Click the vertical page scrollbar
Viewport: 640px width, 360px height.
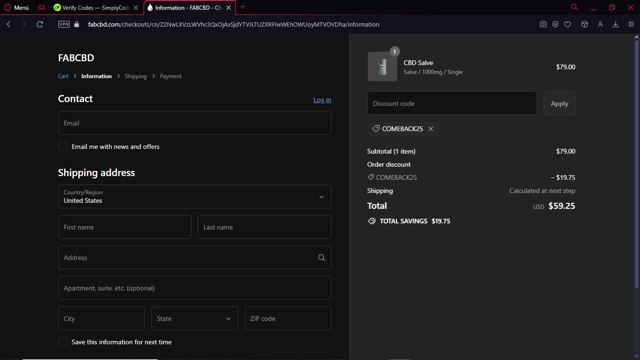pos(636,163)
